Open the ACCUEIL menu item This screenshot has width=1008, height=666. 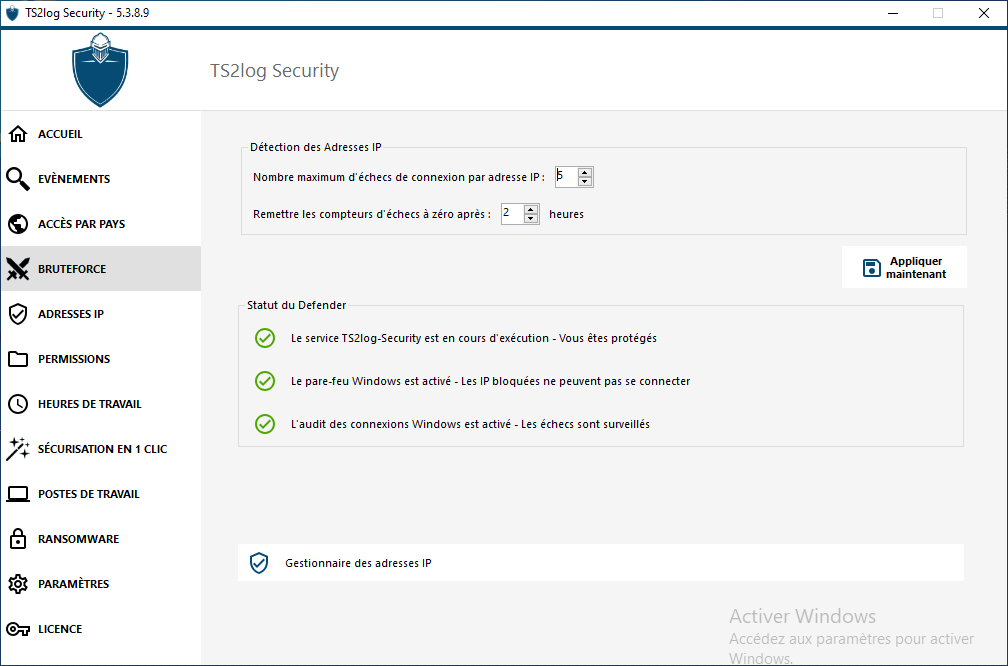pyautogui.click(x=101, y=134)
